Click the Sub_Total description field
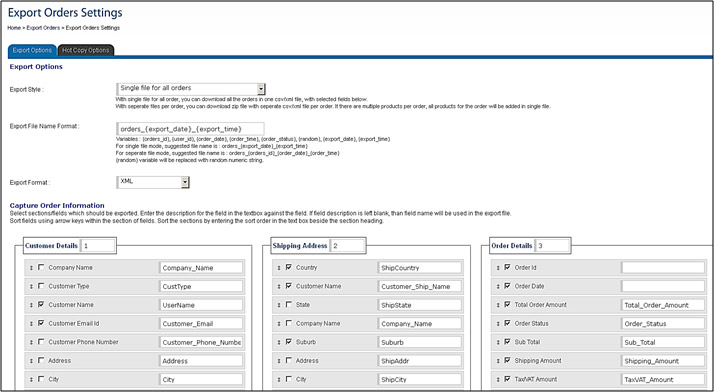Image resolution: width=714 pixels, height=392 pixels. (x=663, y=342)
